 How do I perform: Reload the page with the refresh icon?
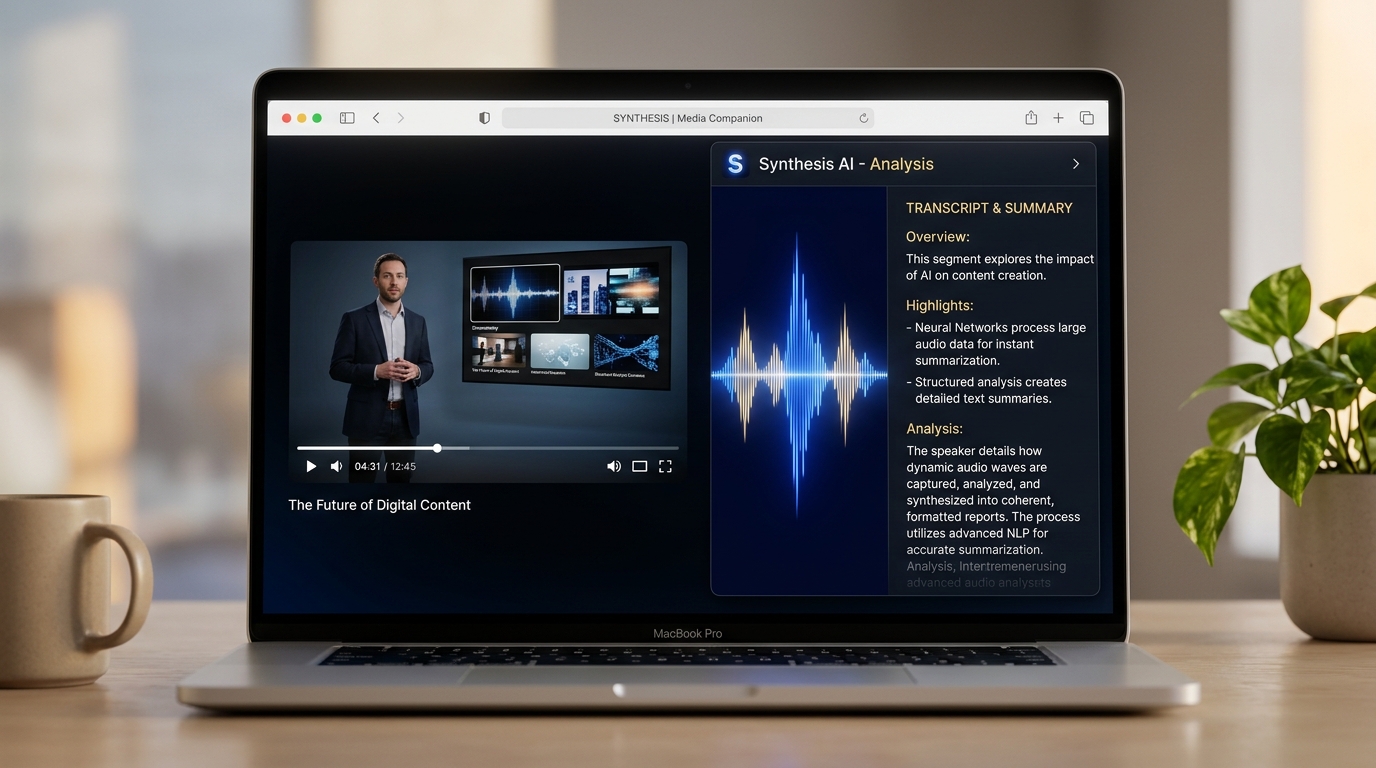pos(863,118)
